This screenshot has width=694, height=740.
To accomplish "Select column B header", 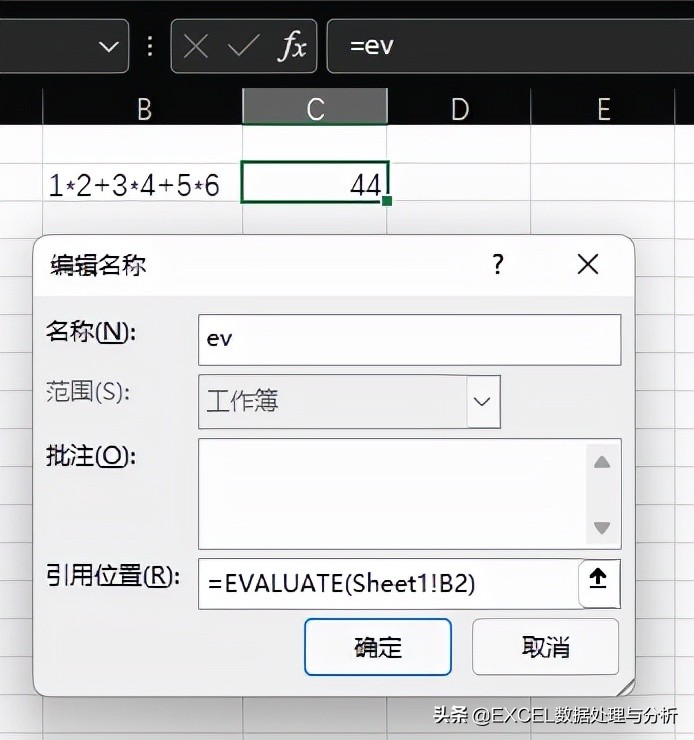I will pyautogui.click(x=143, y=109).
